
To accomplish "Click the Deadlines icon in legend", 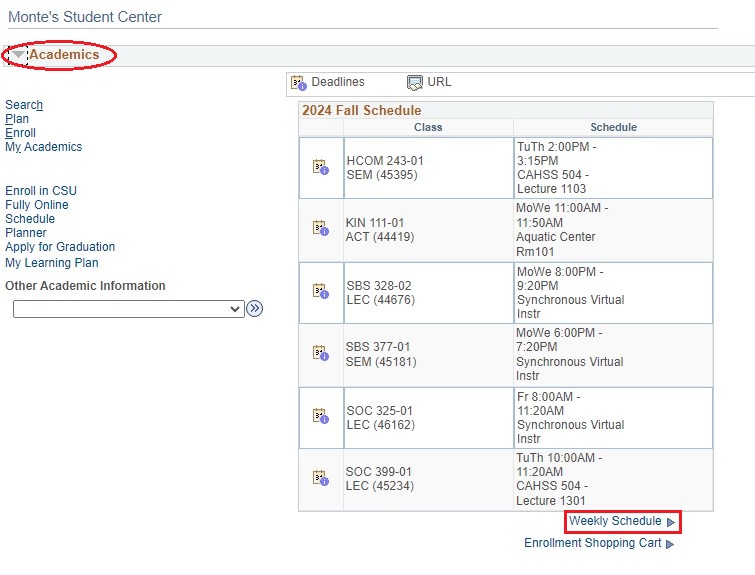I will pyautogui.click(x=298, y=83).
